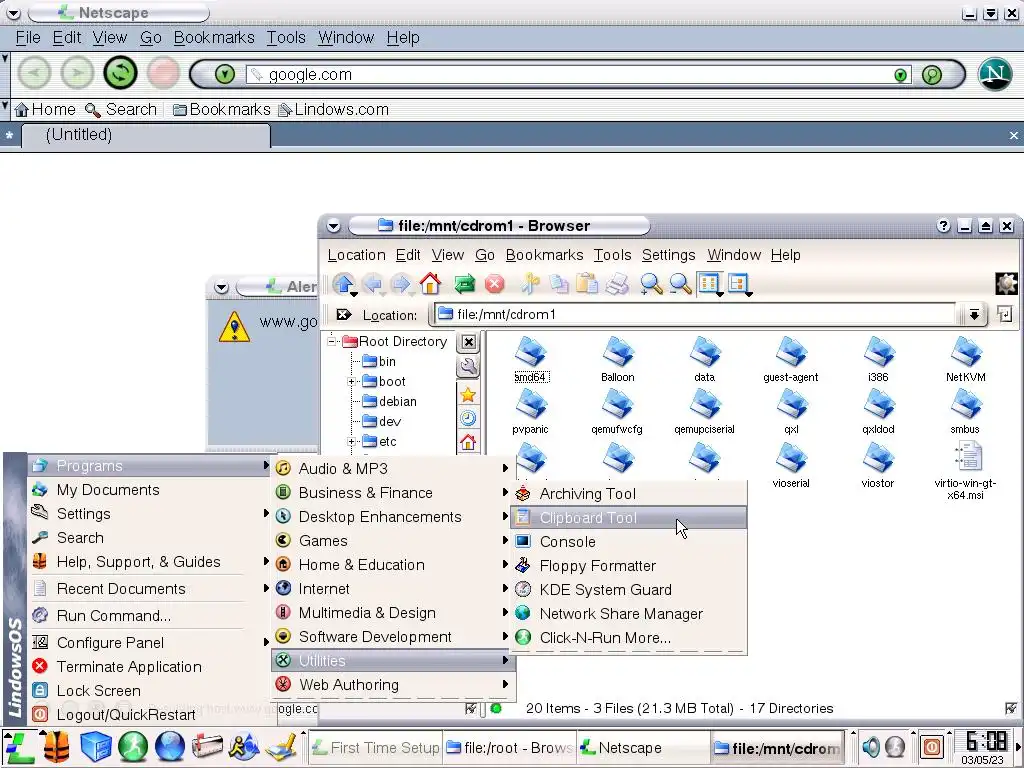The height and width of the screenshot is (768, 1024).
Task: Click the Netscape forward arrow button
Action: coord(77,72)
